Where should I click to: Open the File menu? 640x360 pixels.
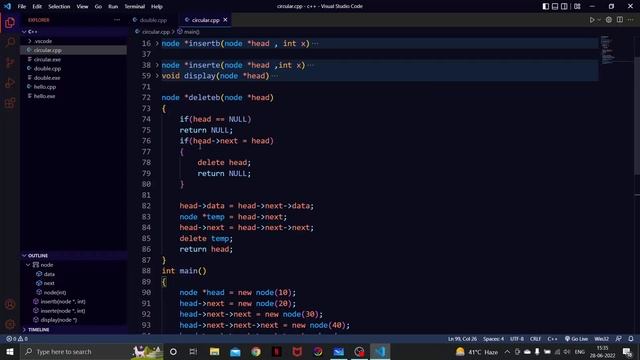[22, 6]
